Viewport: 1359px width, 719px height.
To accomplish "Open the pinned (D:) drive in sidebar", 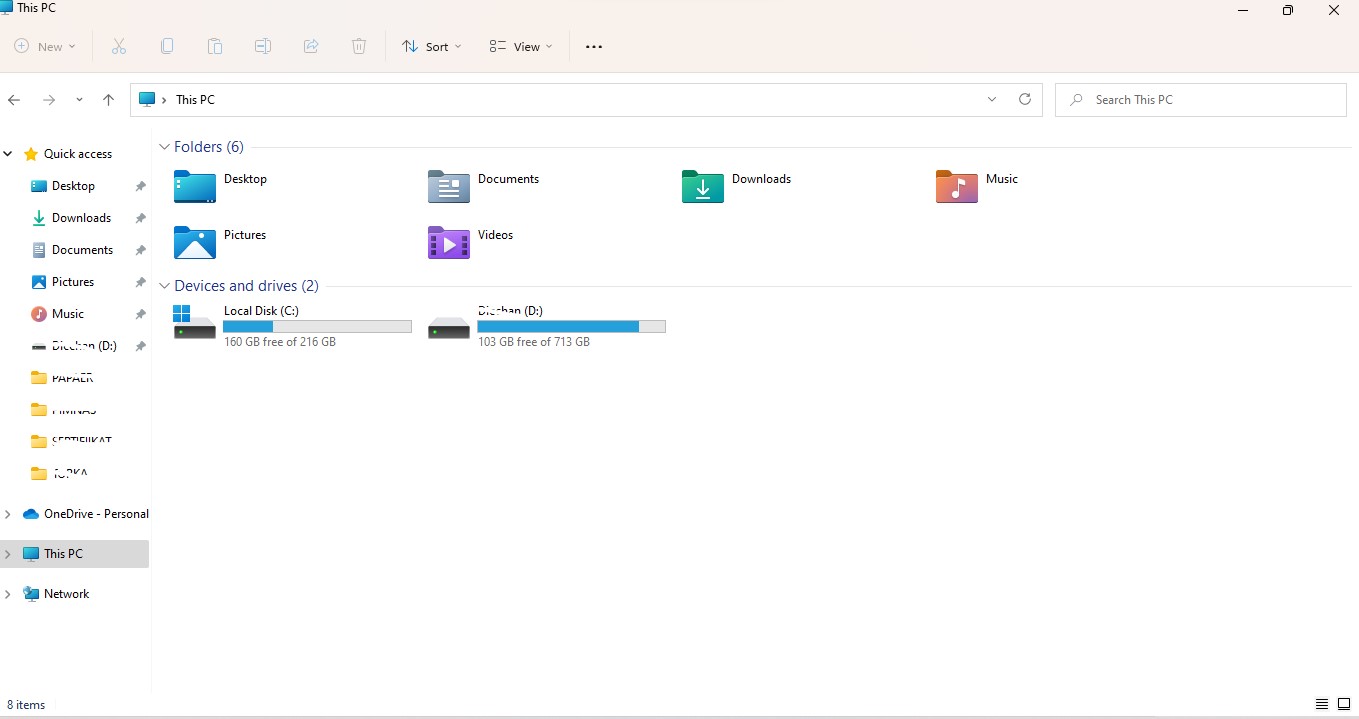I will tap(74, 346).
